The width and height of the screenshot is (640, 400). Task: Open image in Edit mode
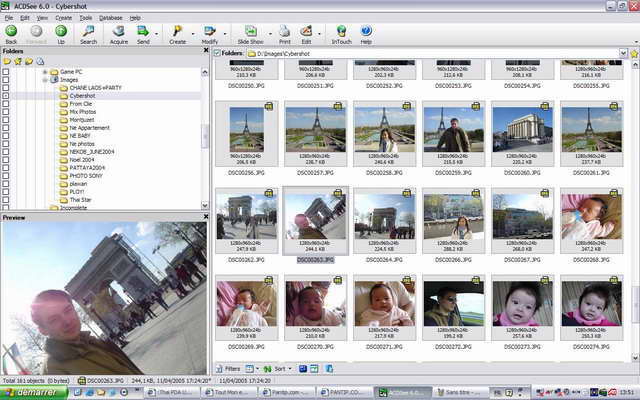coord(306,31)
